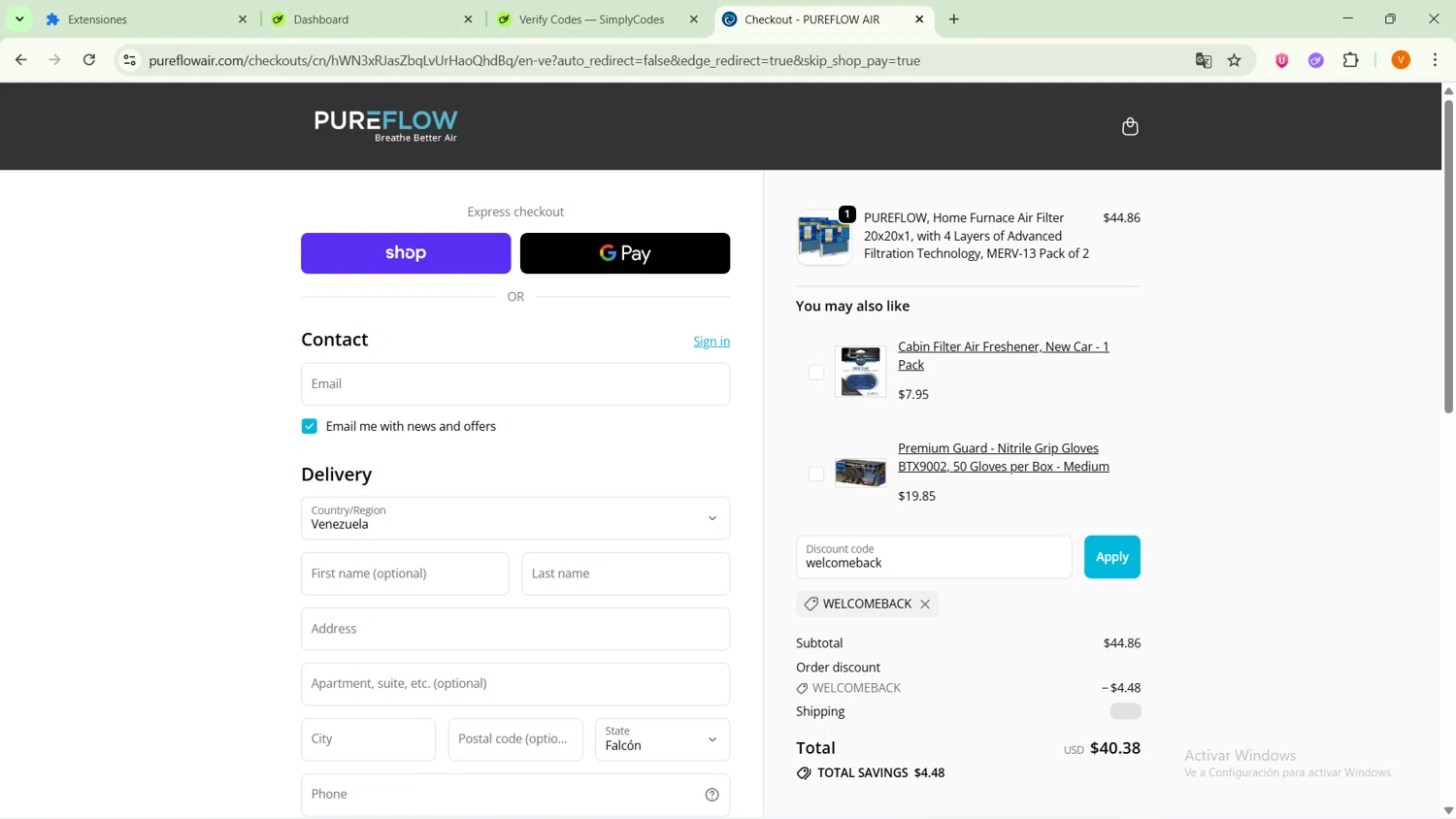View site information icon in address bar
1456x819 pixels.
pyautogui.click(x=129, y=60)
